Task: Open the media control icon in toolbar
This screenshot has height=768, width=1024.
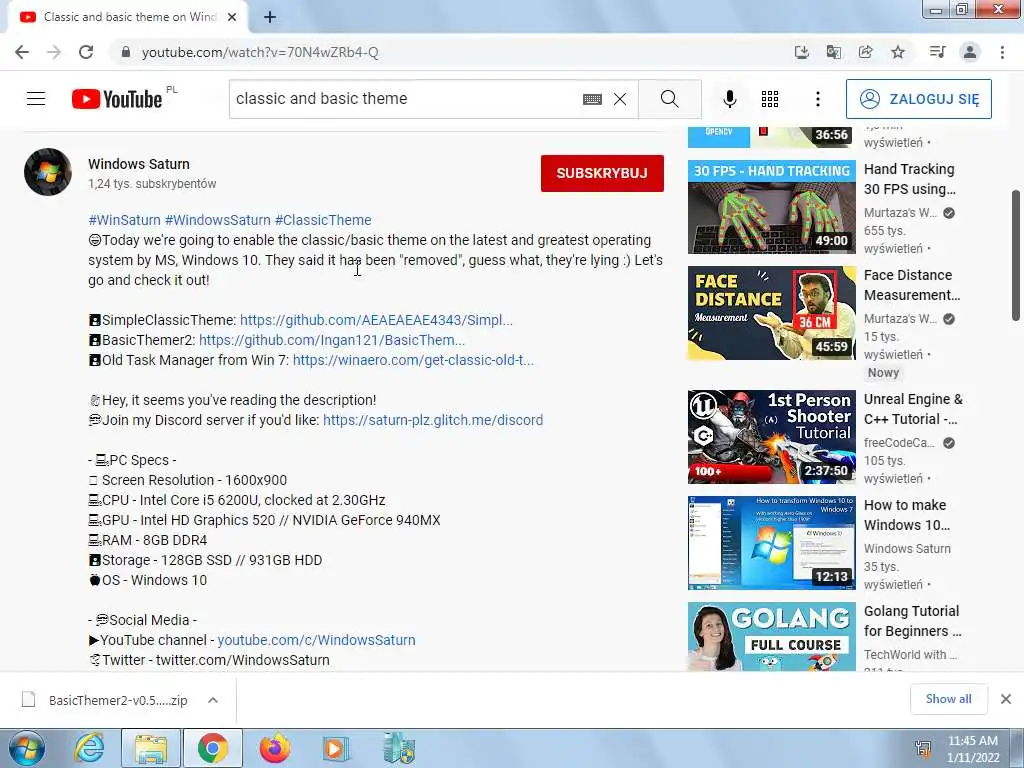Action: pyautogui.click(x=937, y=52)
